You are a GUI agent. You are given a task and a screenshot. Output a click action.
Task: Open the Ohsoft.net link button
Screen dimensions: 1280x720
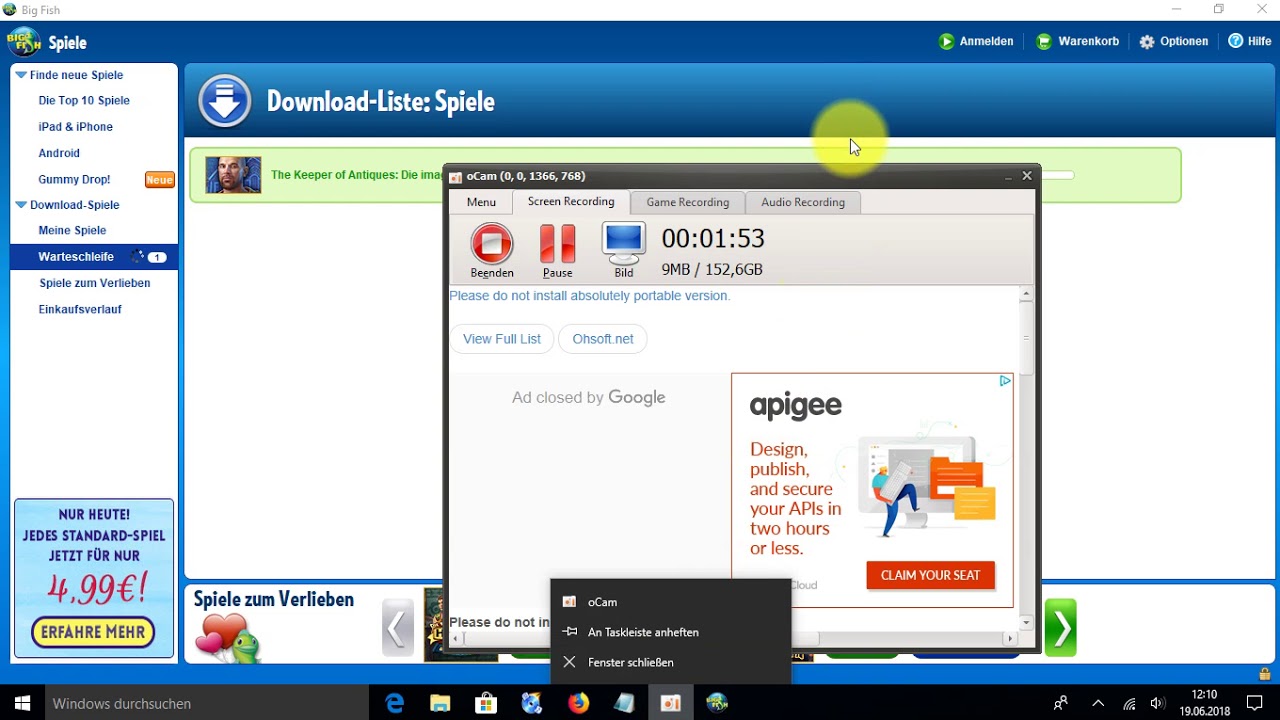[x=603, y=339]
